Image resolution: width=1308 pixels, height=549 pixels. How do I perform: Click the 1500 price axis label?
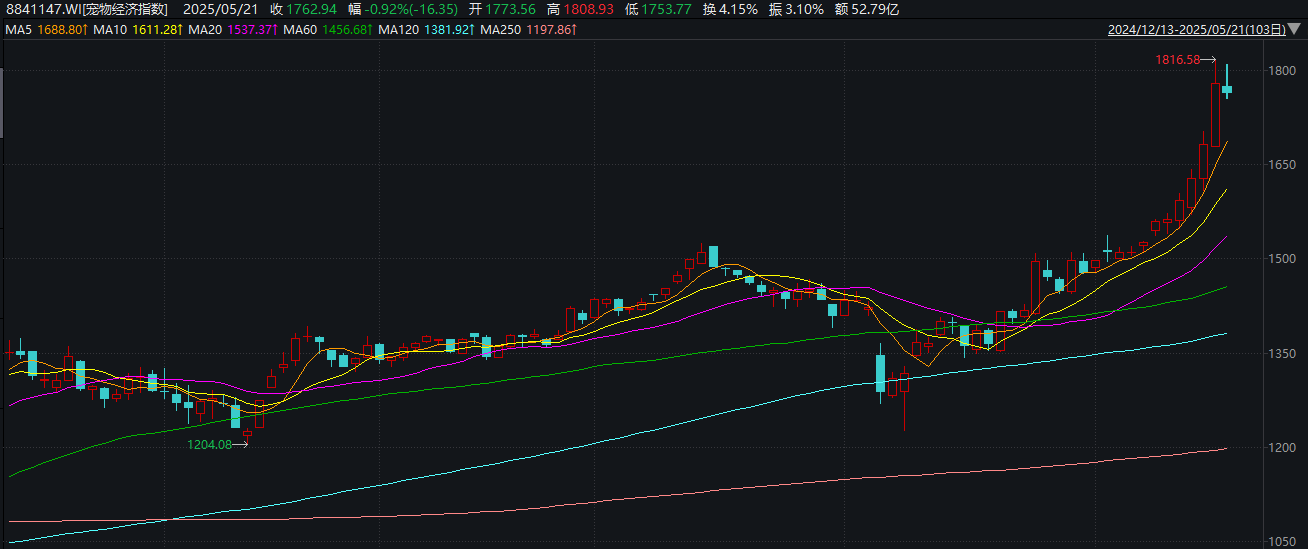tap(1282, 259)
